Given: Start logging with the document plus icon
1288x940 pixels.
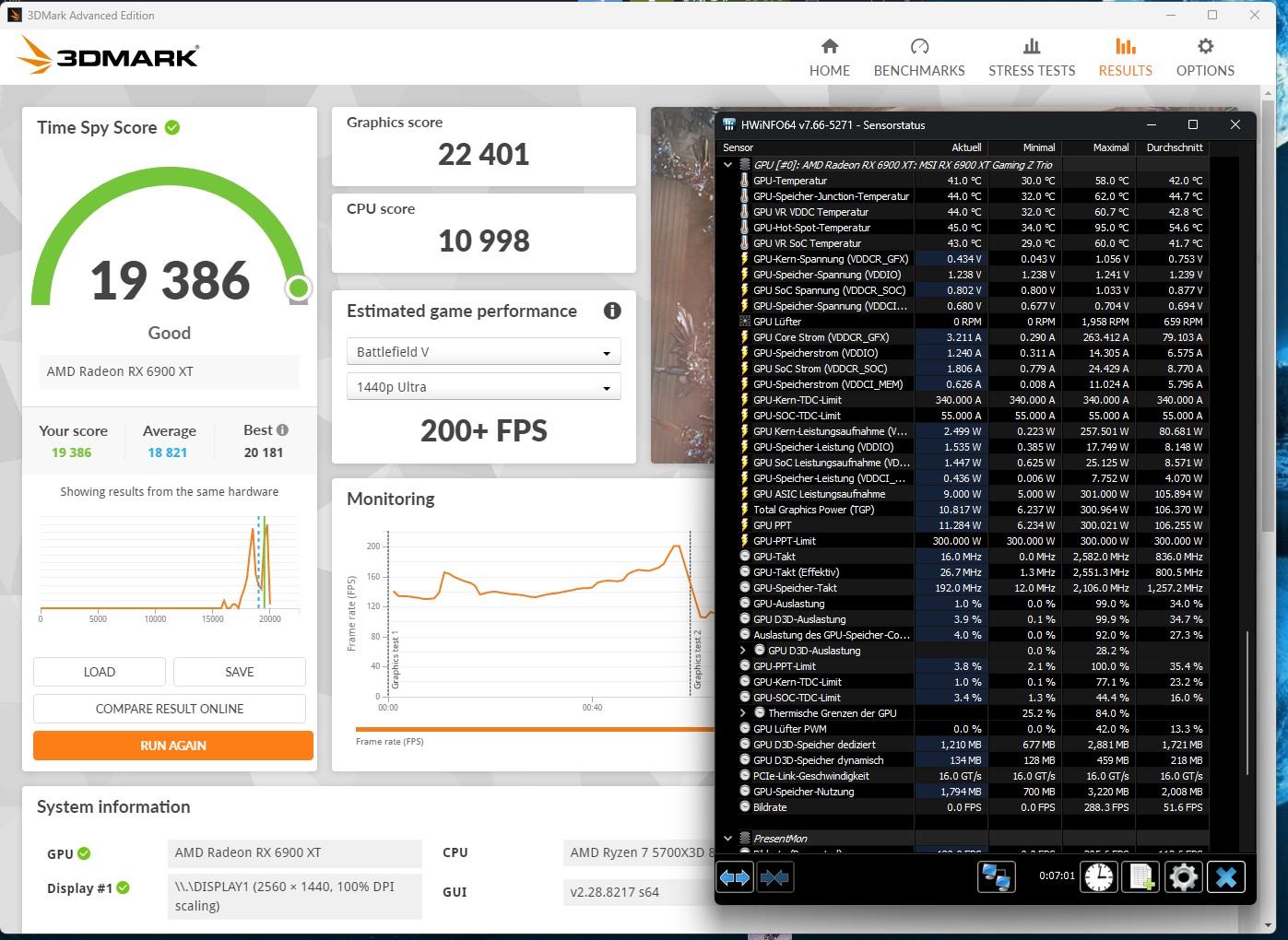Looking at the screenshot, I should coord(1141,876).
